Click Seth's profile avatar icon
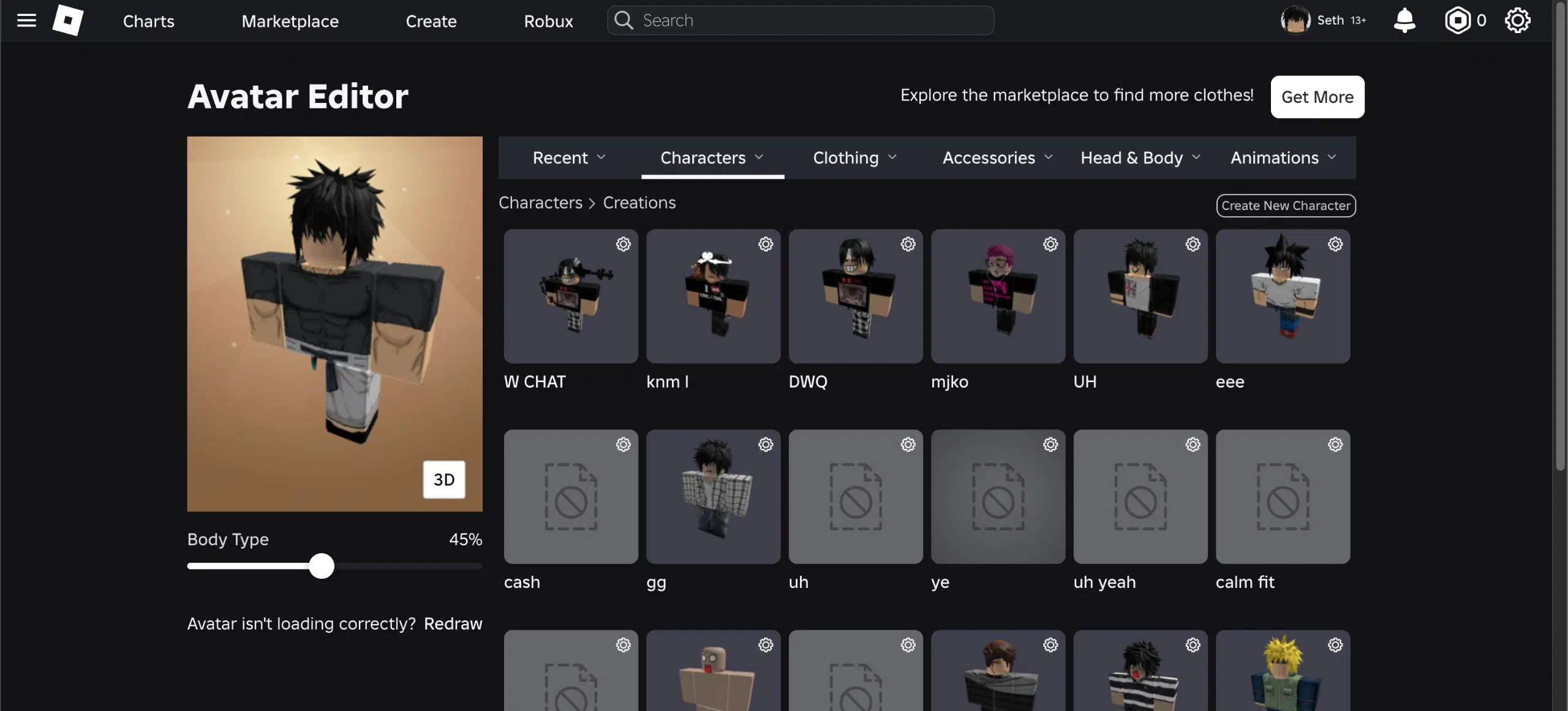This screenshot has height=711, width=1568. [1295, 20]
